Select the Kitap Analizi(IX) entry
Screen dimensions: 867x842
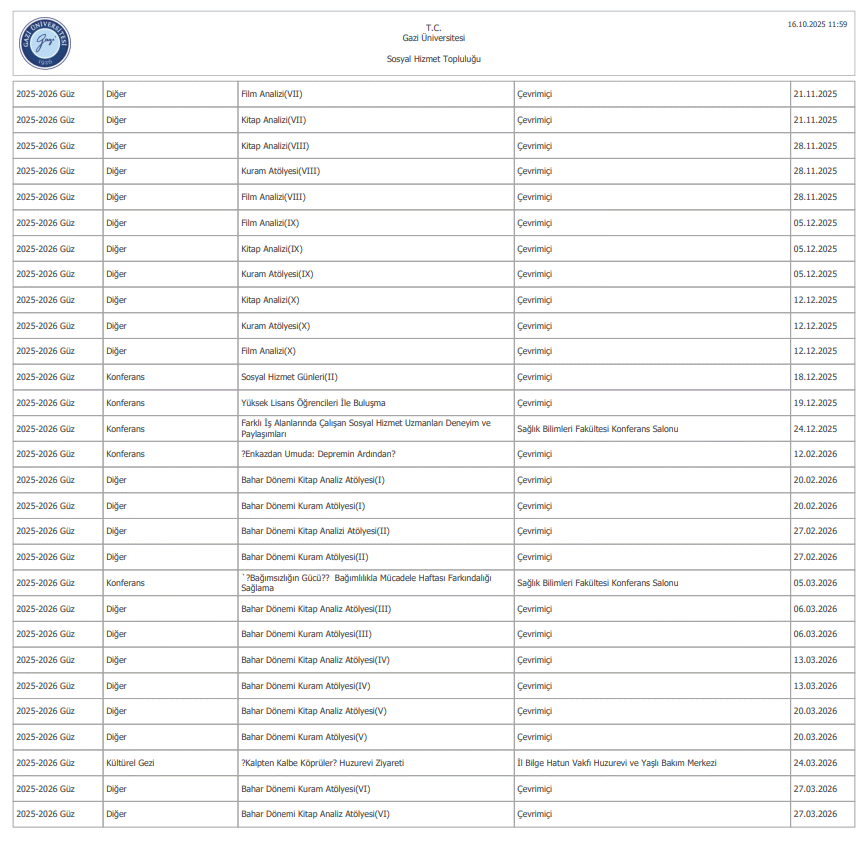pyautogui.click(x=271, y=249)
